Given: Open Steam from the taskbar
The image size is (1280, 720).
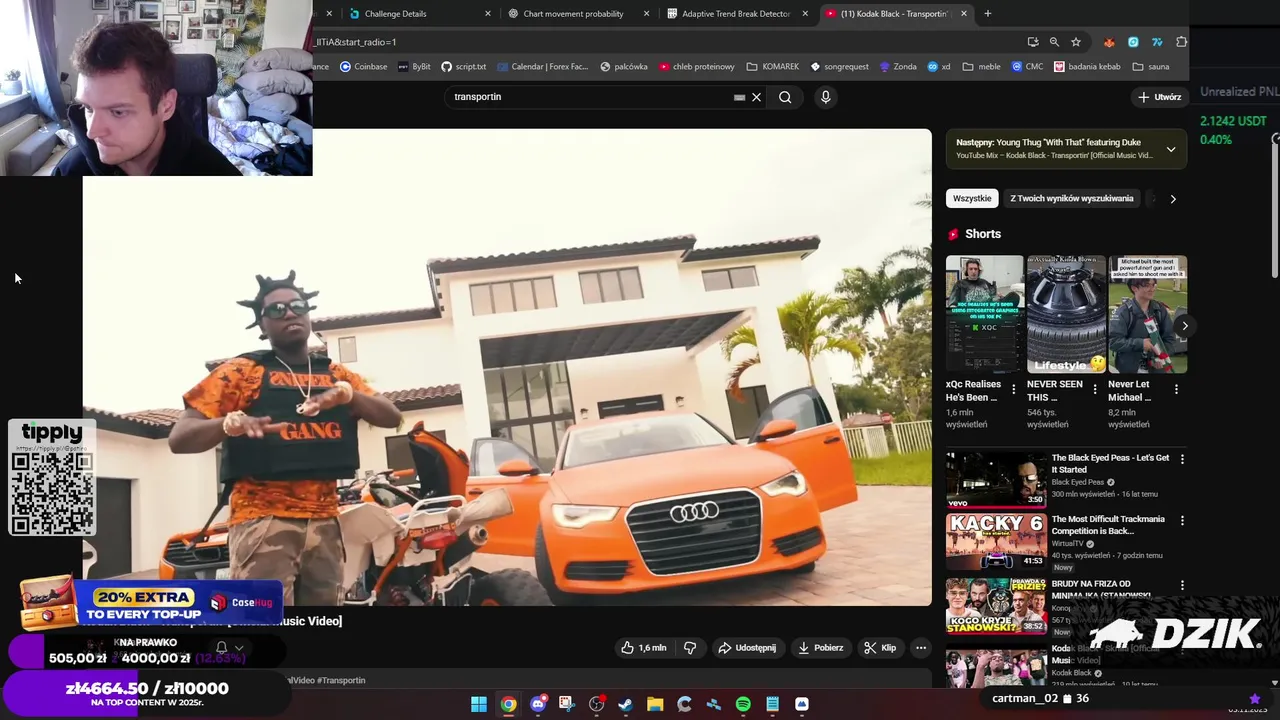Looking at the screenshot, I should click(x=625, y=704).
